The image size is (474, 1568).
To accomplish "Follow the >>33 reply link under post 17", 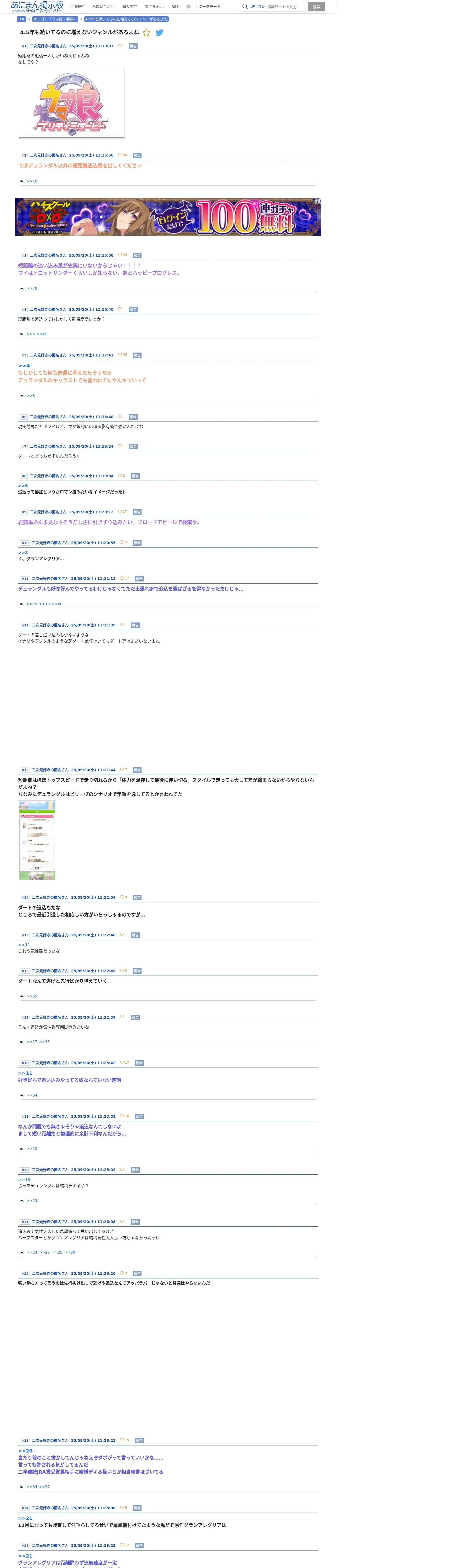I will coord(44,1042).
